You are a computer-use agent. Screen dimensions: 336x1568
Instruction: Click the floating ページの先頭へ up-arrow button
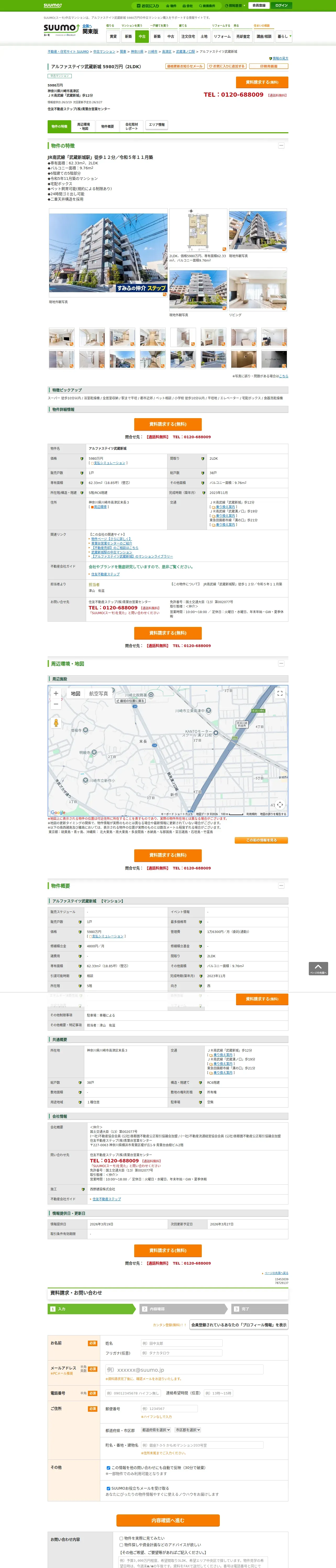(x=318, y=969)
